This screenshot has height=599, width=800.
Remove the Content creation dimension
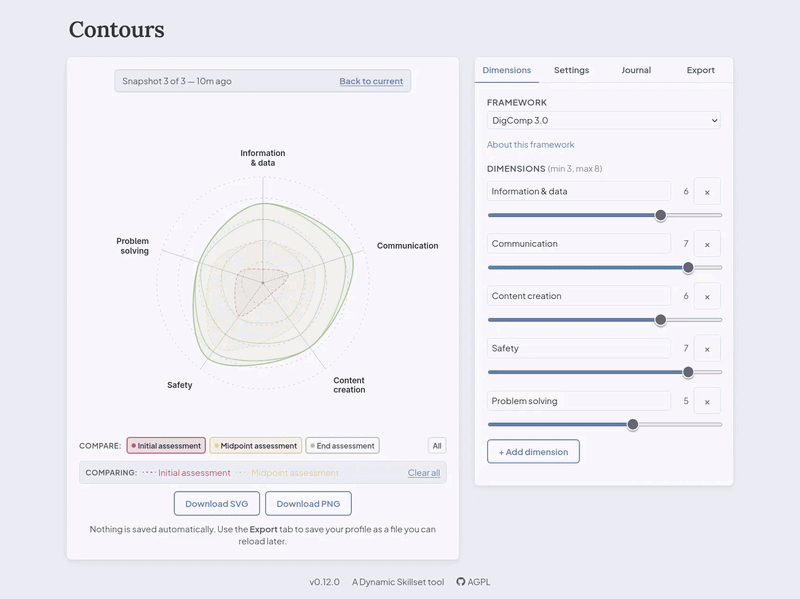[x=706, y=295]
